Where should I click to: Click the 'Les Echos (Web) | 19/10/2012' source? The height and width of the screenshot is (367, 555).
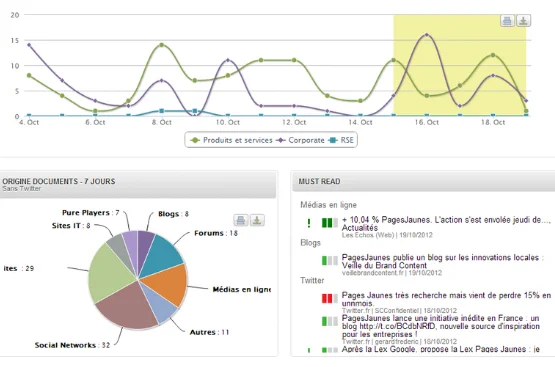tap(387, 235)
